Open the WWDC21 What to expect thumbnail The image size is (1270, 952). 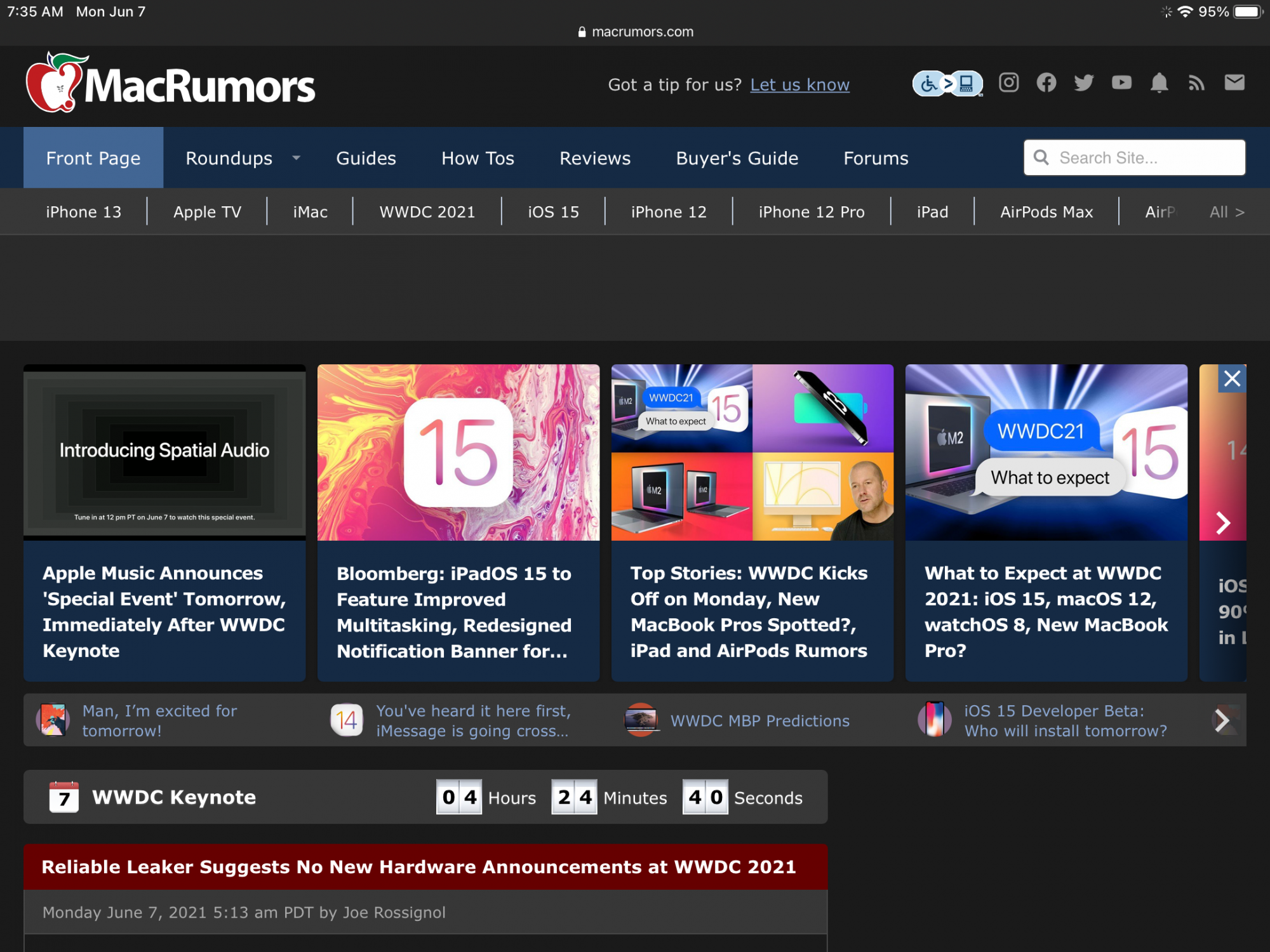[1046, 453]
